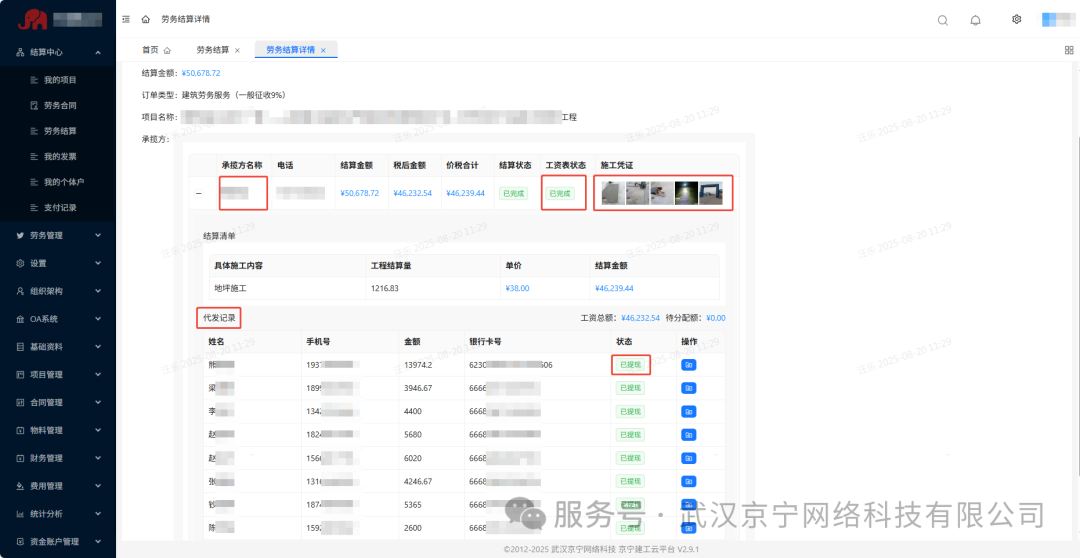The width and height of the screenshot is (1080, 558).
Task: Click 待分配额 ¥0.00 value
Action: click(x=716, y=318)
